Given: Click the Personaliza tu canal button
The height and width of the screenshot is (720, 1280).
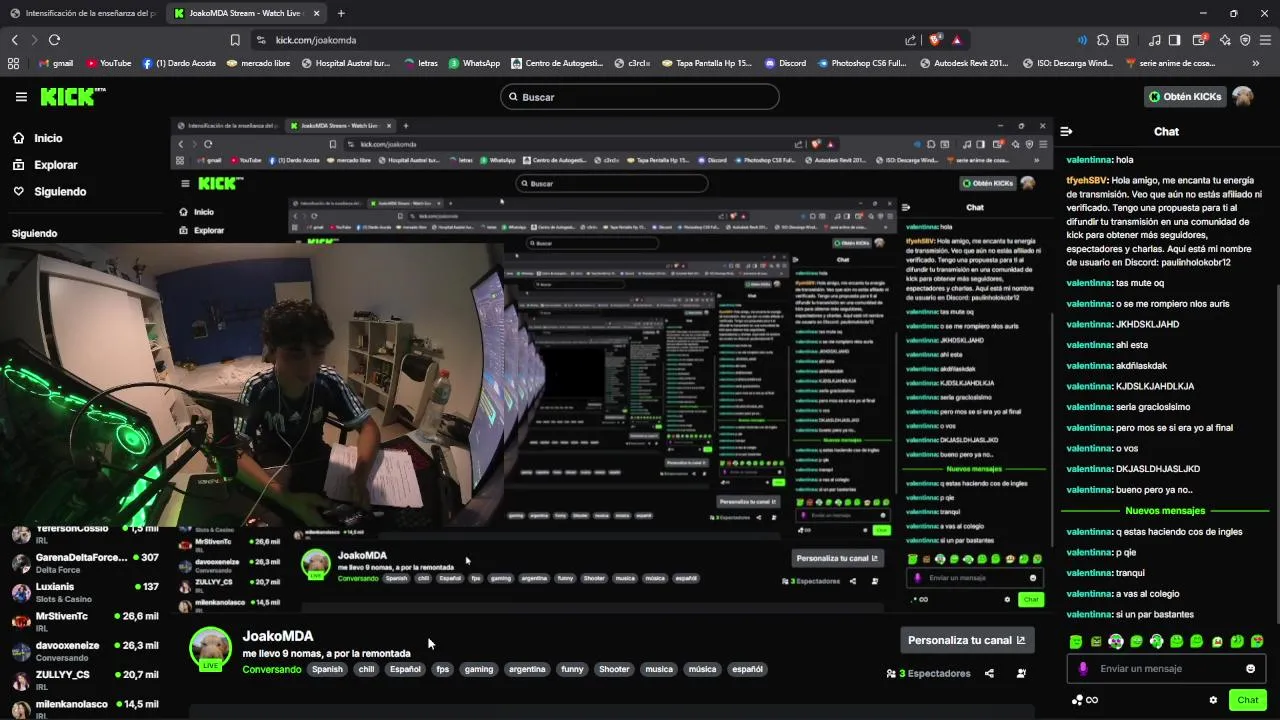Looking at the screenshot, I should click(966, 640).
